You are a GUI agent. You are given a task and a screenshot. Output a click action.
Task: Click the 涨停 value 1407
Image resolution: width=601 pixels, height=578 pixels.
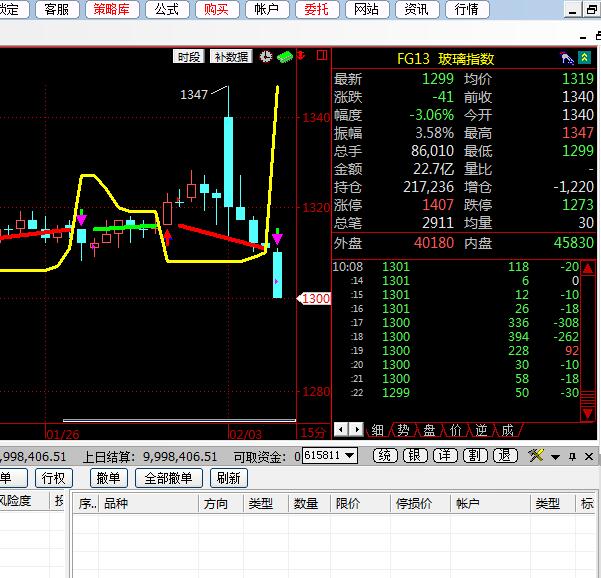point(438,205)
